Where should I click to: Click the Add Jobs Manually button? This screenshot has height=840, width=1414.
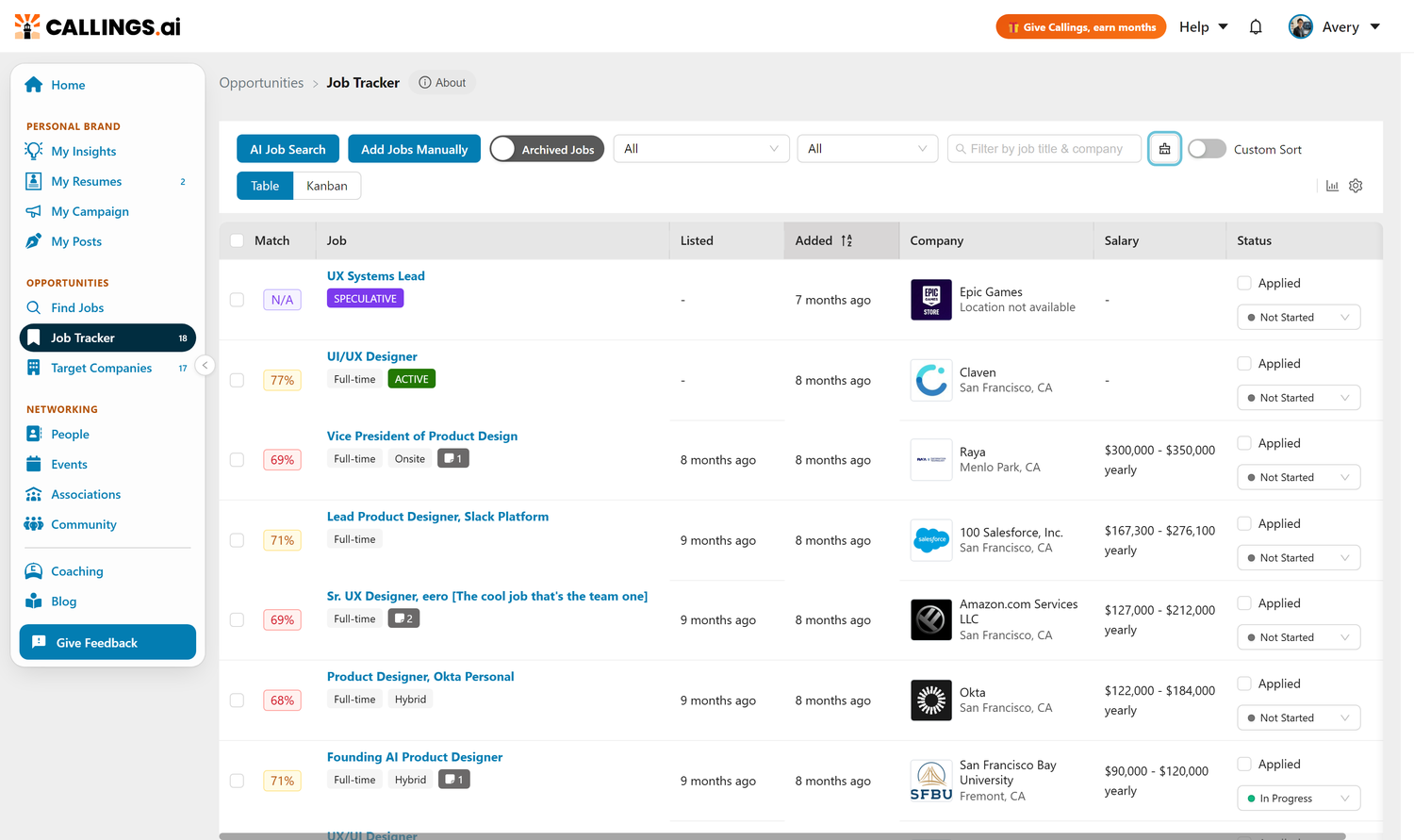tap(414, 149)
